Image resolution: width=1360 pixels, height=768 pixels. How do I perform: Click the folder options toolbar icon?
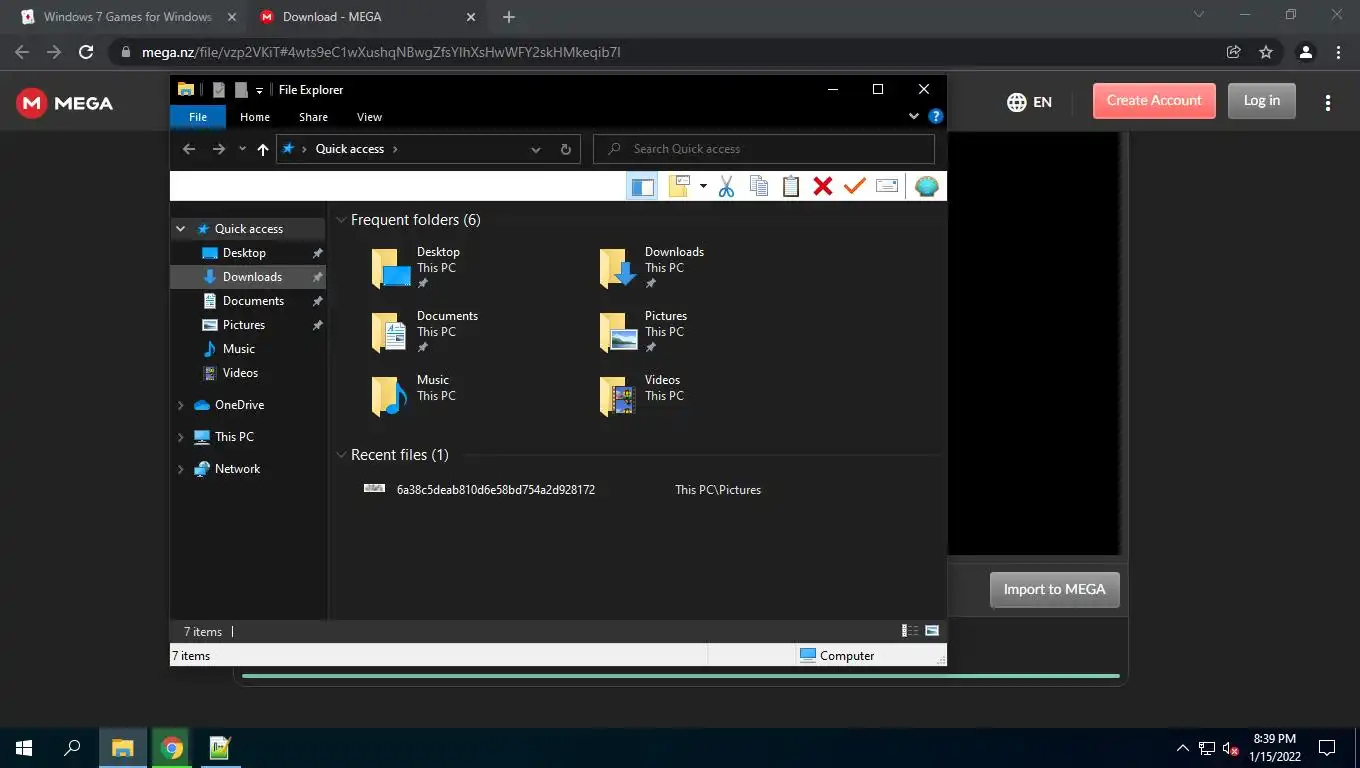coord(681,186)
